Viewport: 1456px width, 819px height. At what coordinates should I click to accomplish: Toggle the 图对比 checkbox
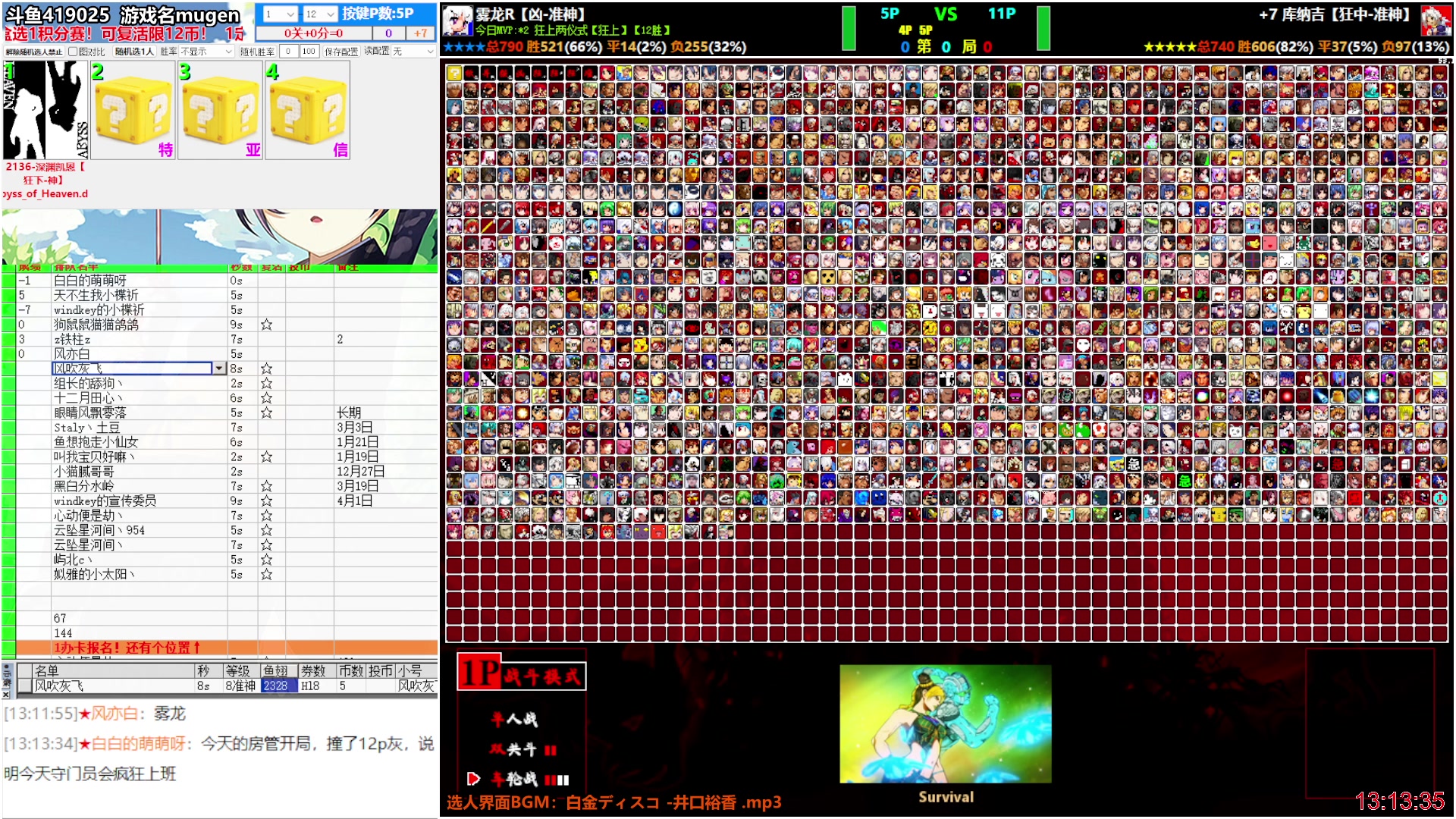pos(73,52)
